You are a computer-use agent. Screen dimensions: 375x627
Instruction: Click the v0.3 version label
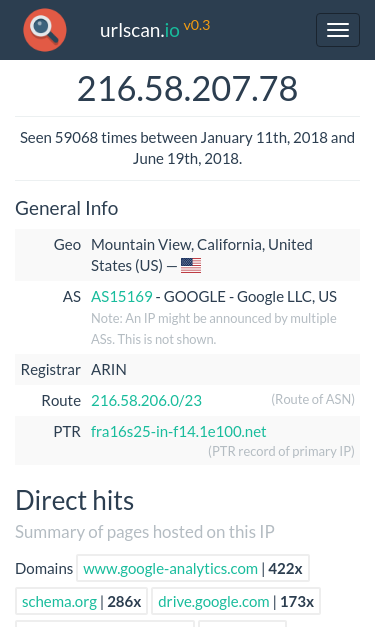point(197,26)
